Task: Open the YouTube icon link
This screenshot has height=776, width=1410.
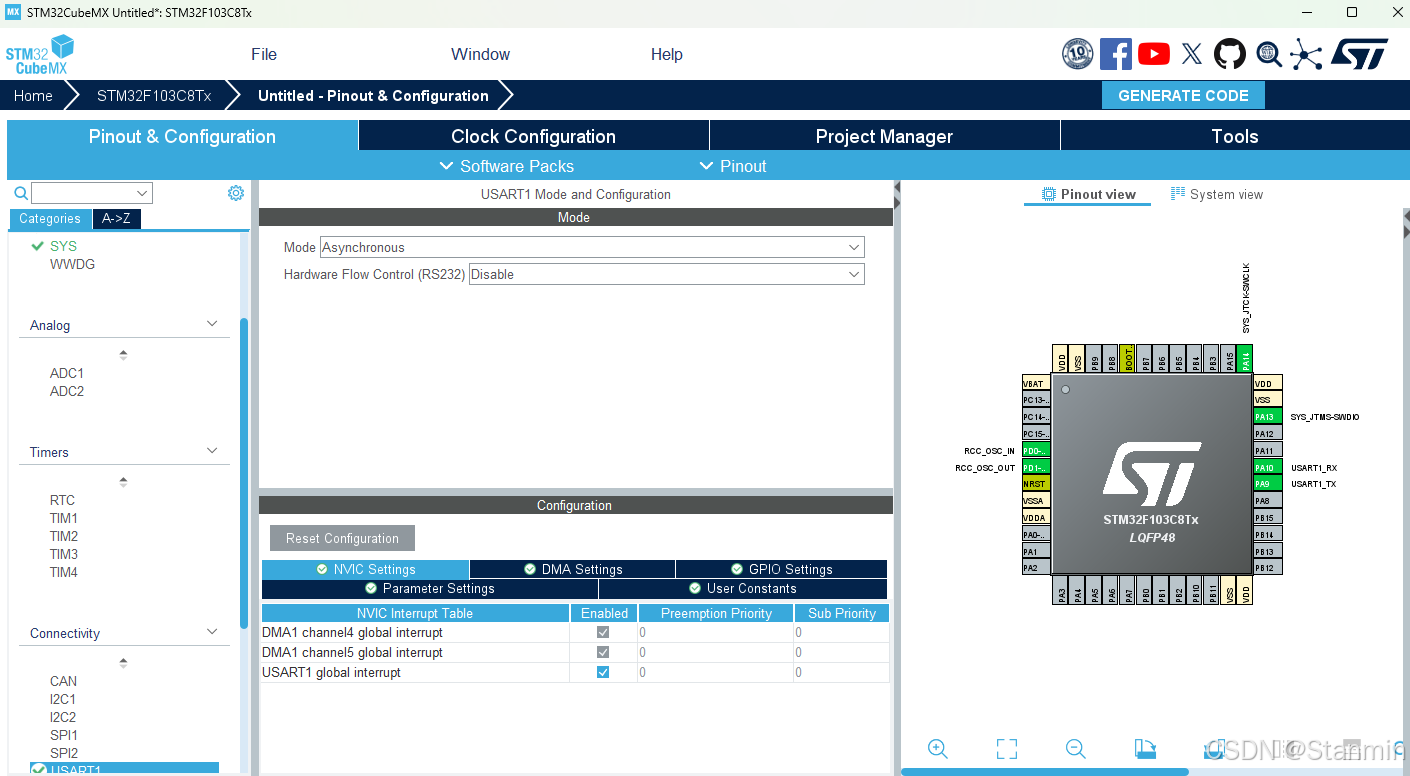Action: (1153, 54)
